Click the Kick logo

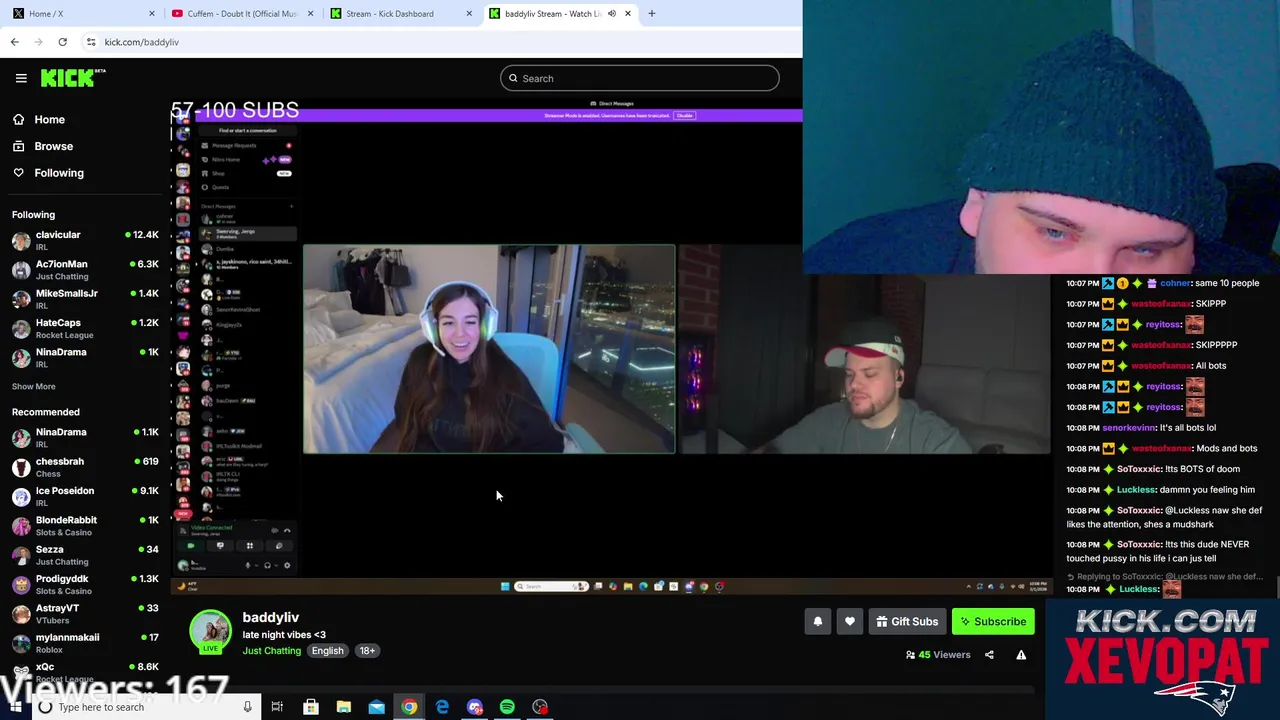(x=72, y=78)
